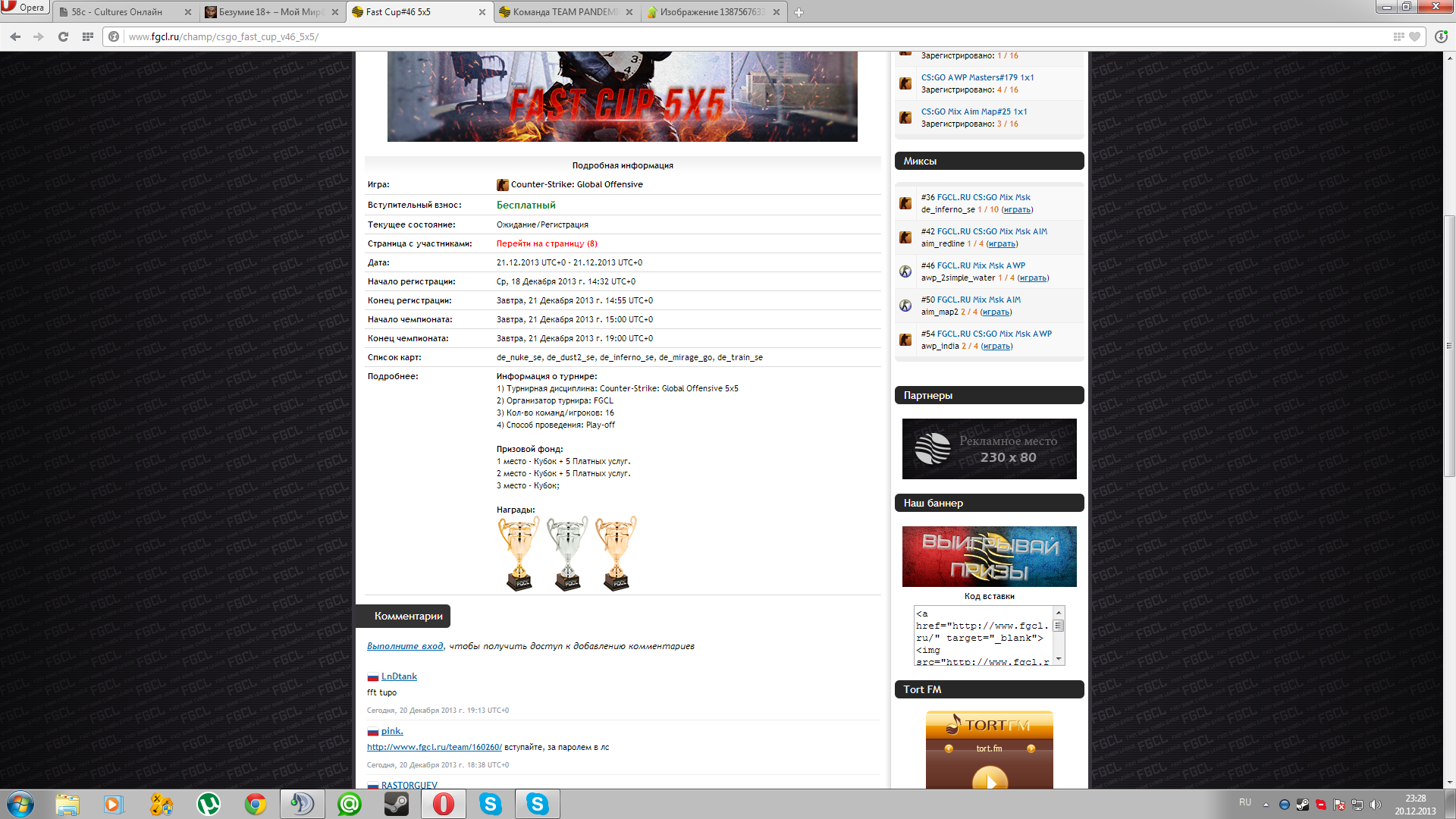1456x819 pixels.
Task: Click the volume icon in system tray
Action: click(1376, 805)
